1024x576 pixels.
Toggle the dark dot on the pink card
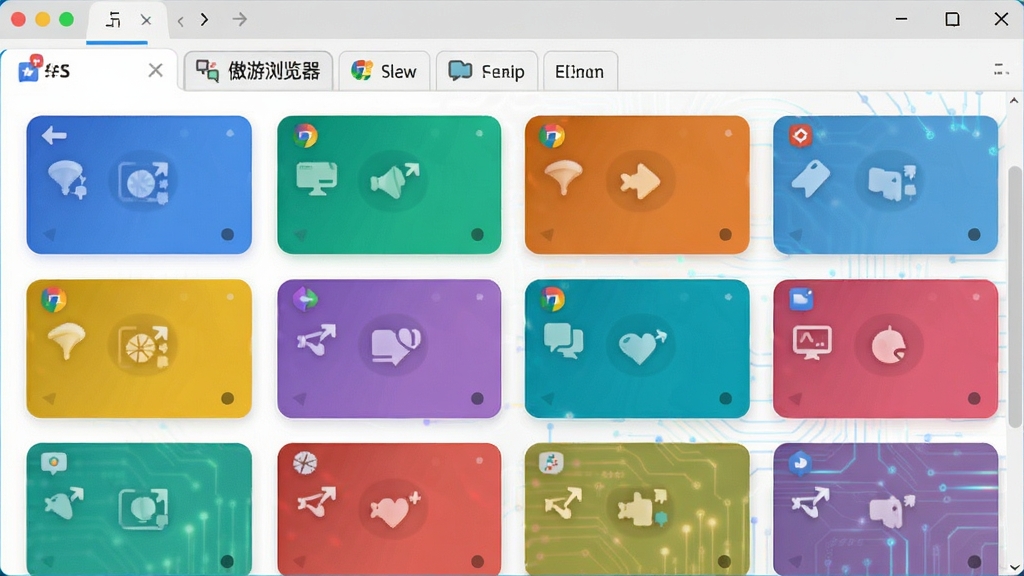(x=974, y=398)
